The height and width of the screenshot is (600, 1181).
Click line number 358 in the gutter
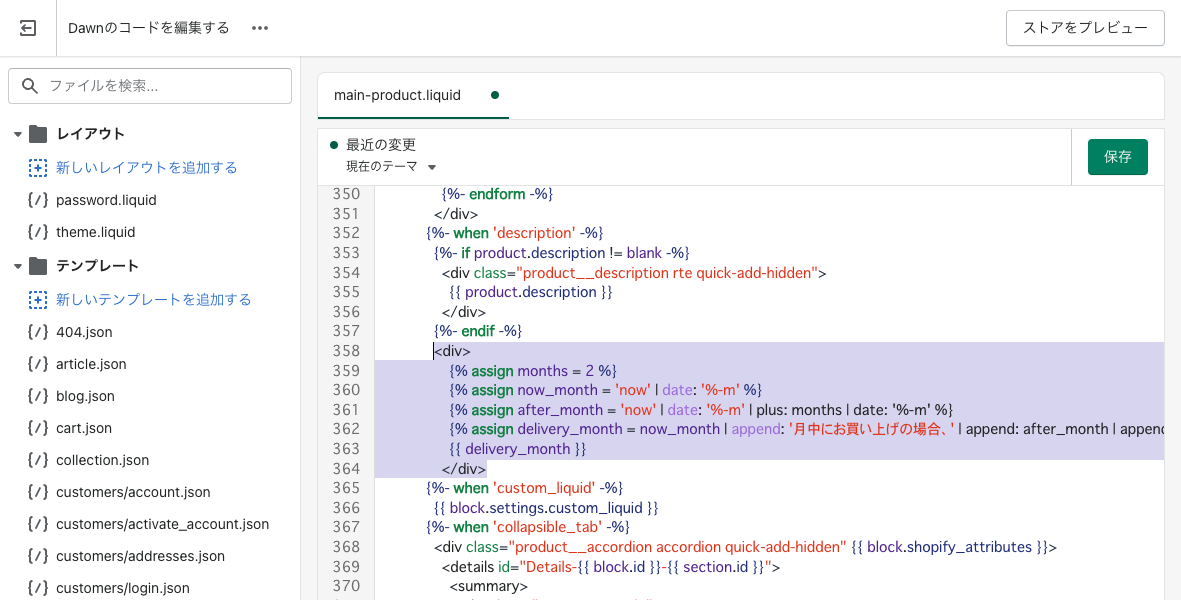pos(345,351)
